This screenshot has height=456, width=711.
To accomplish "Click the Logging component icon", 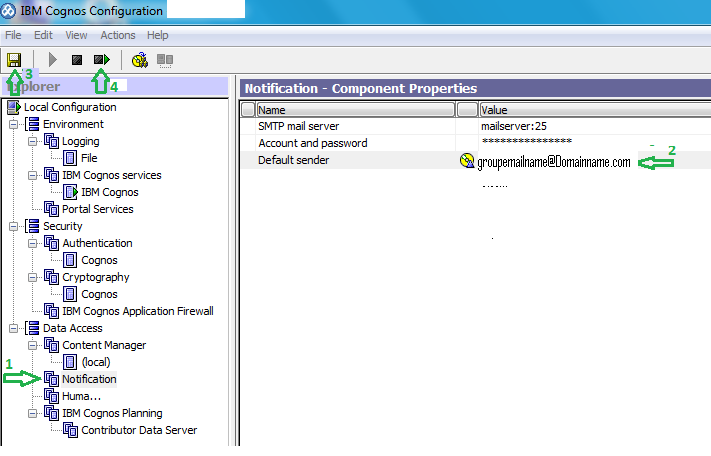I will [x=52, y=141].
